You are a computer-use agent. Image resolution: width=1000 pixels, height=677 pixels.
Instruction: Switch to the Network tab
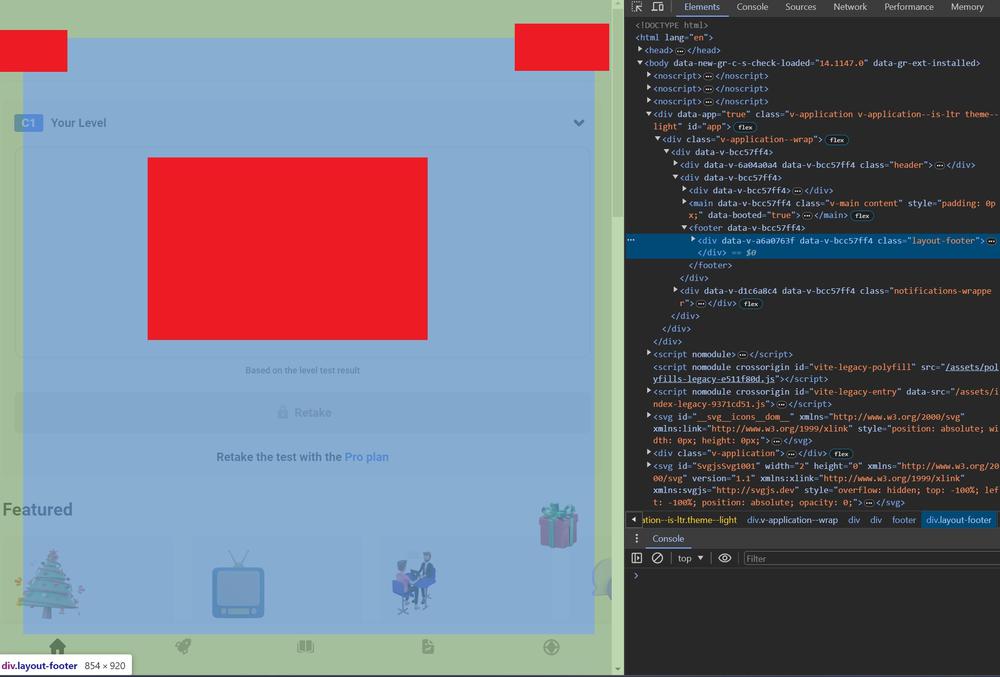point(850,7)
